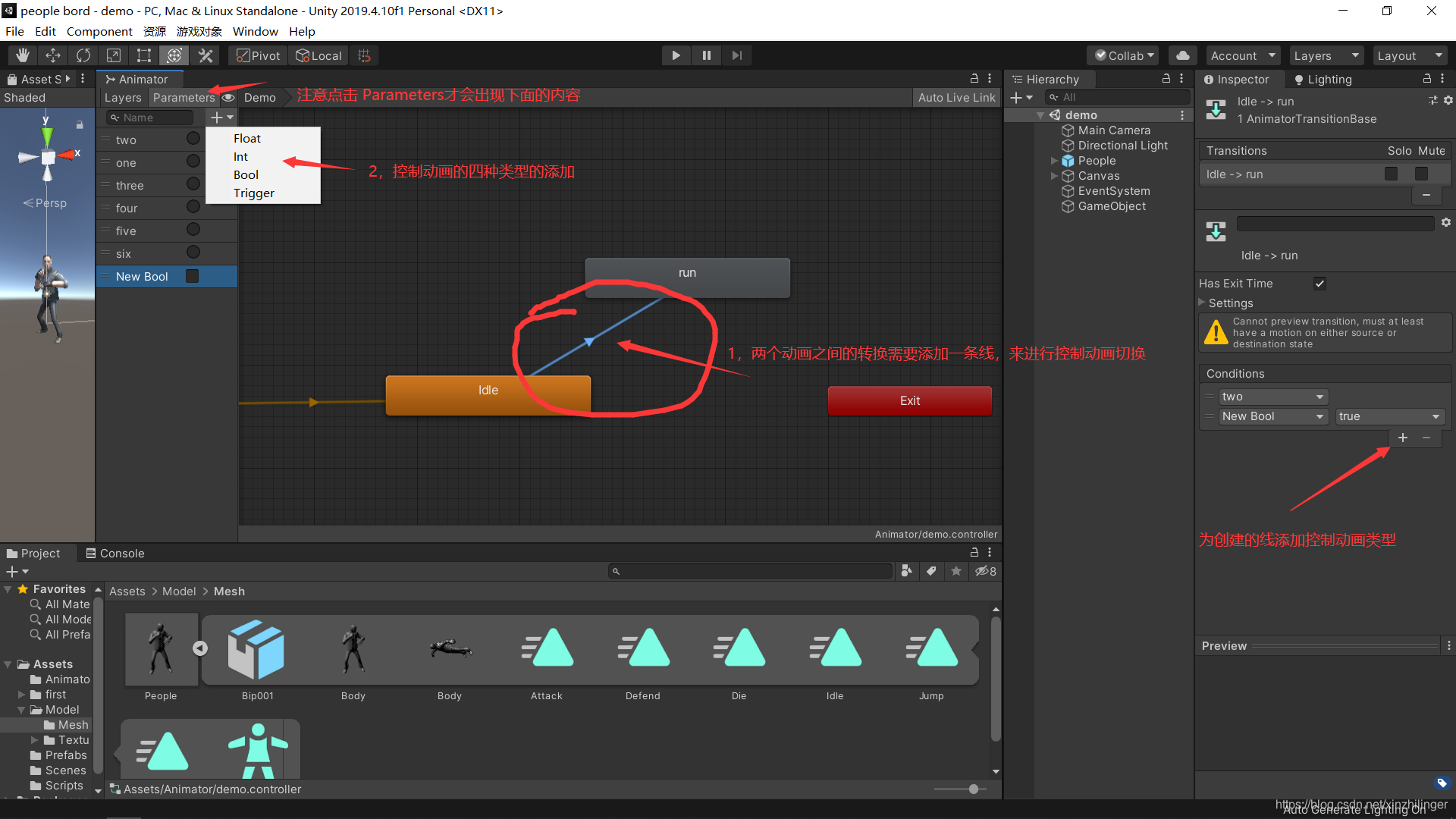Check the New Bool parameter checkbox

tap(192, 276)
